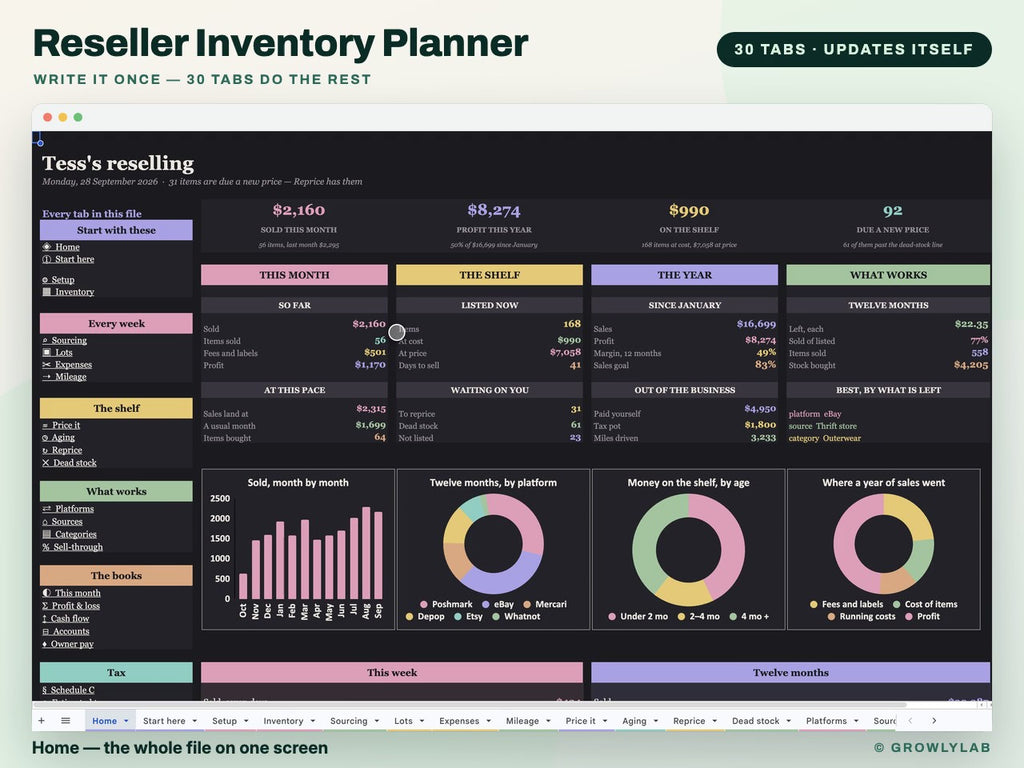
Task: Click the Sep bar in sales chart
Action: (x=378, y=555)
